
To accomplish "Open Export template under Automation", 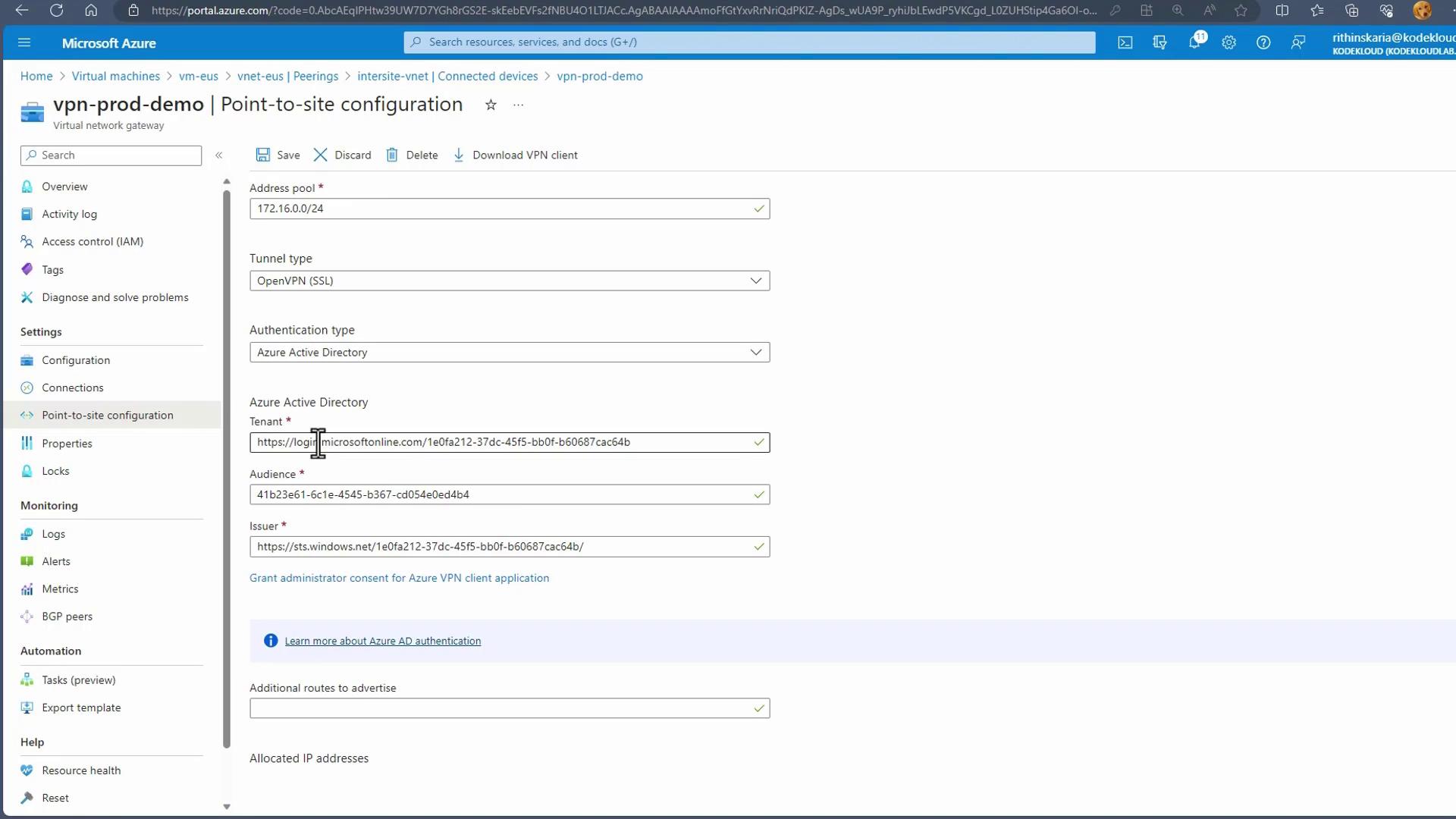I will 81,708.
